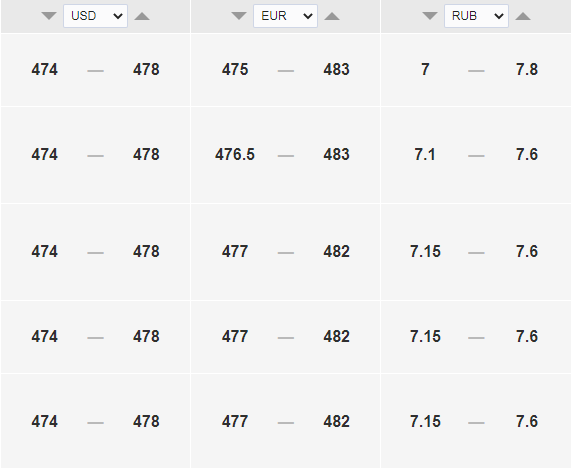Image resolution: width=571 pixels, height=468 pixels.
Task: Click first row USD buy rate 474
Action: point(44,69)
